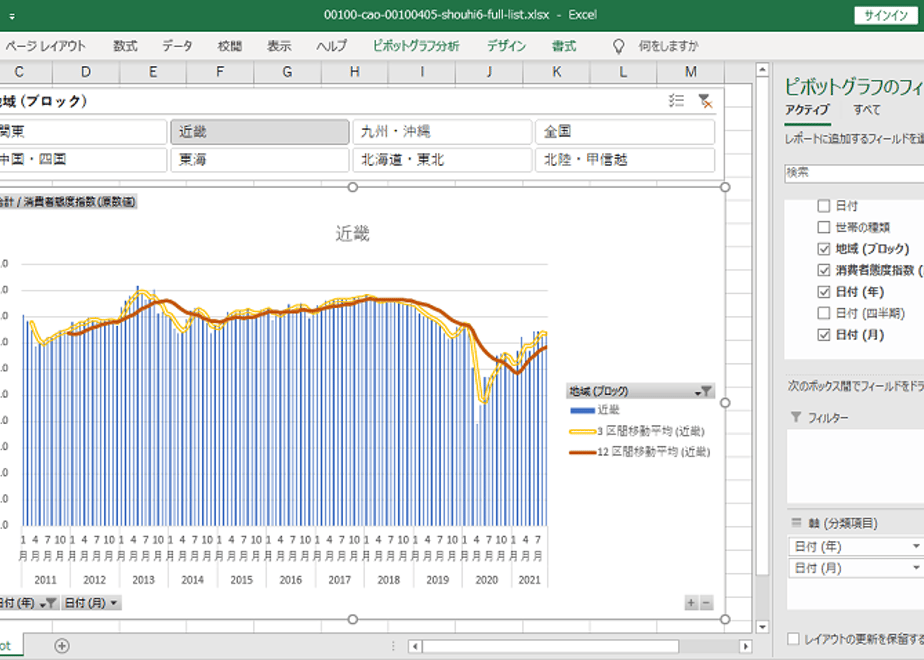Click the axis area icon beside 軸 (分類項目)
The width and height of the screenshot is (924, 660).
click(796, 523)
